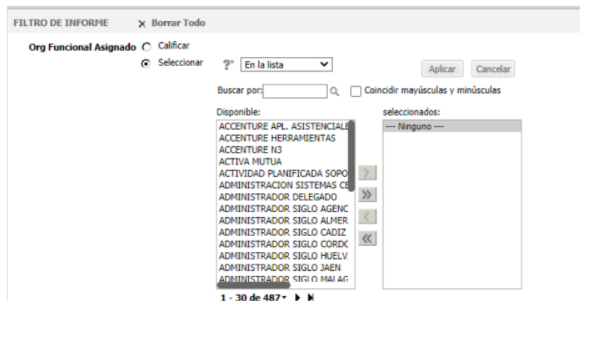Screen dimensions: 595x363
Task: Jump to last page of available items
Action: [x=311, y=298]
